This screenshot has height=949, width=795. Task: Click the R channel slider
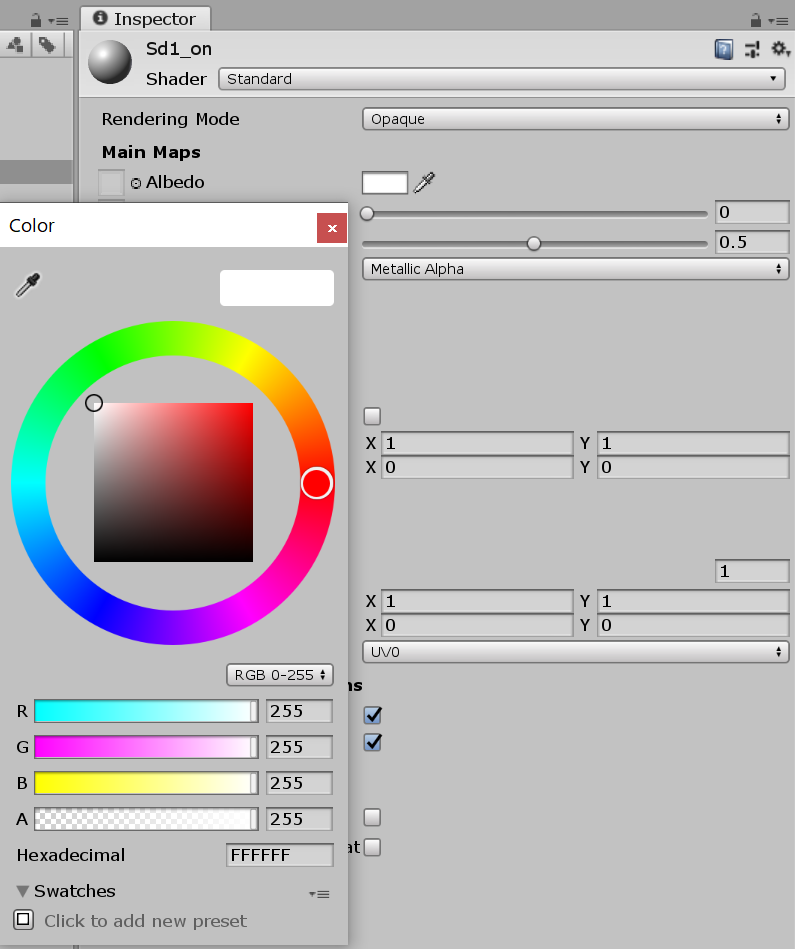click(146, 711)
